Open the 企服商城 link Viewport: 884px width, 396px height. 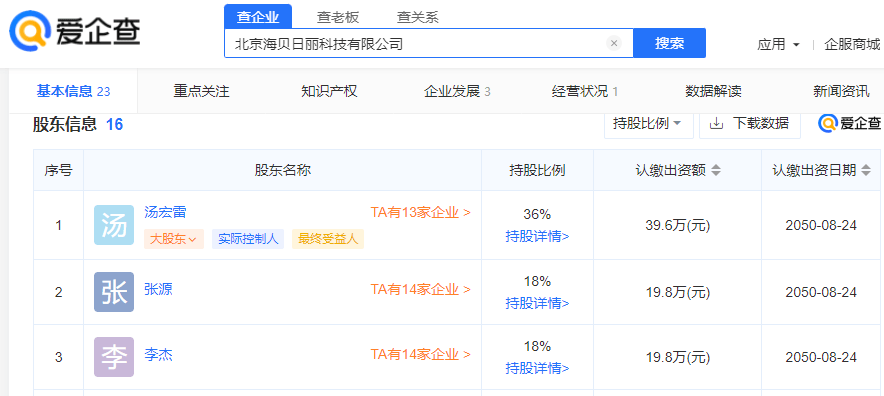point(852,44)
